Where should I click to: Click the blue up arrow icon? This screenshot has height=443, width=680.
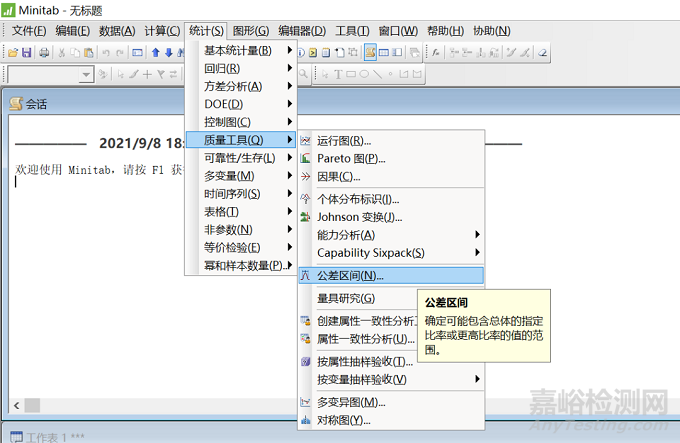tap(156, 52)
